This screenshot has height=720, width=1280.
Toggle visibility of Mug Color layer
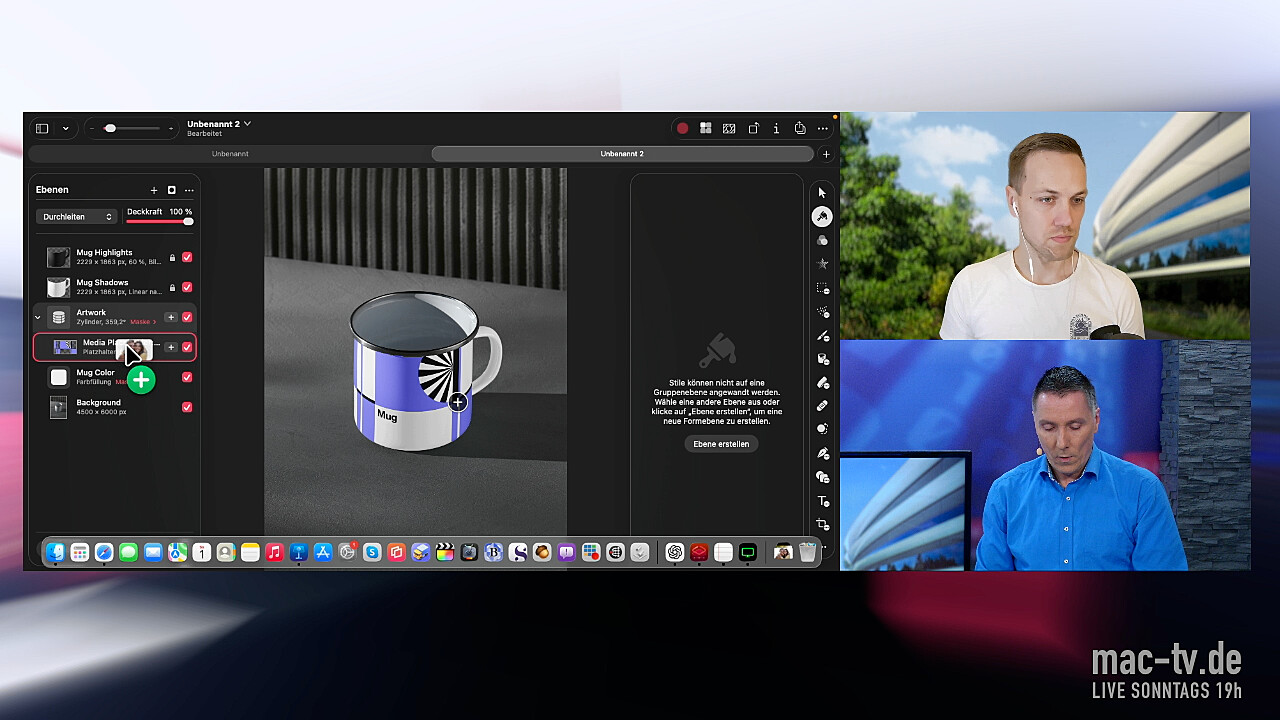pyautogui.click(x=187, y=377)
